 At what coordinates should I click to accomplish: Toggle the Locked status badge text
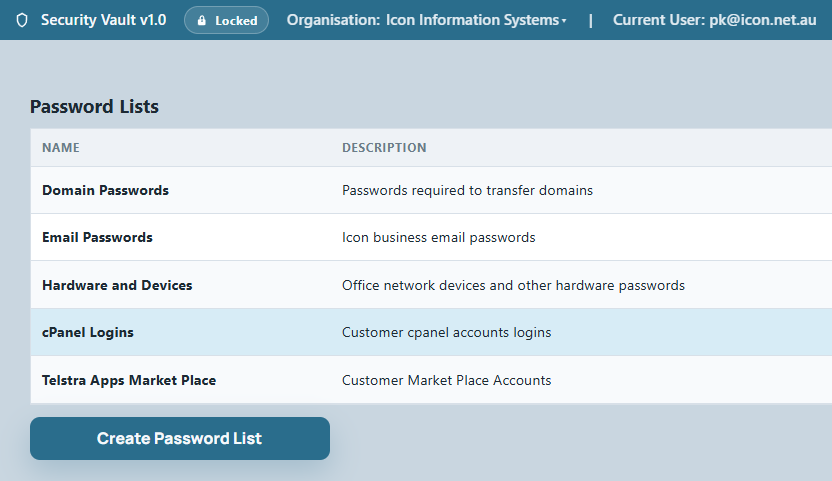click(236, 21)
